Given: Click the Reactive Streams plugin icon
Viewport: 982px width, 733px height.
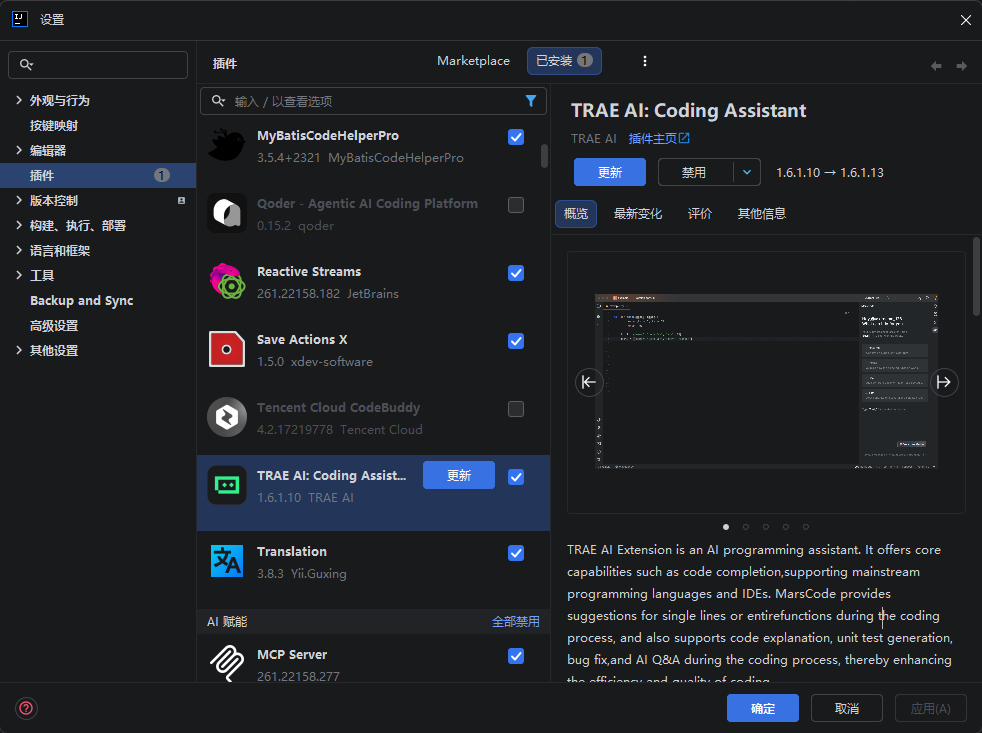Looking at the screenshot, I should pos(226,281).
